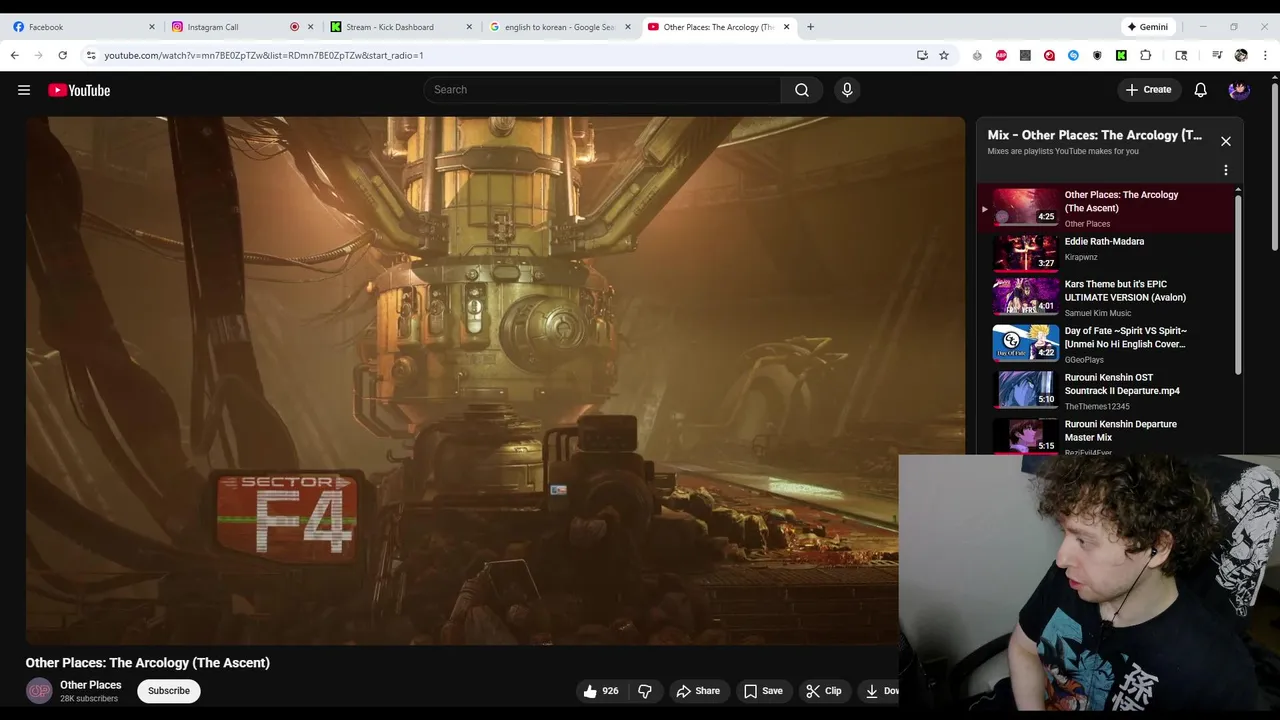1280x720 pixels.
Task: Open Mix playlist three-dot options
Action: [x=1225, y=170]
